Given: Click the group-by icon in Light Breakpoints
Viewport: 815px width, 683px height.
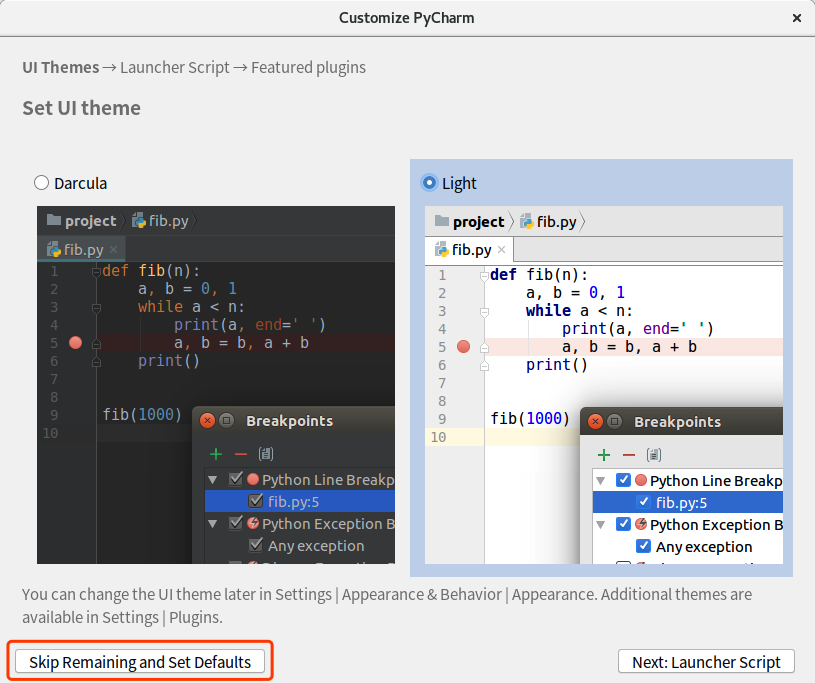Looking at the screenshot, I should pos(653,455).
